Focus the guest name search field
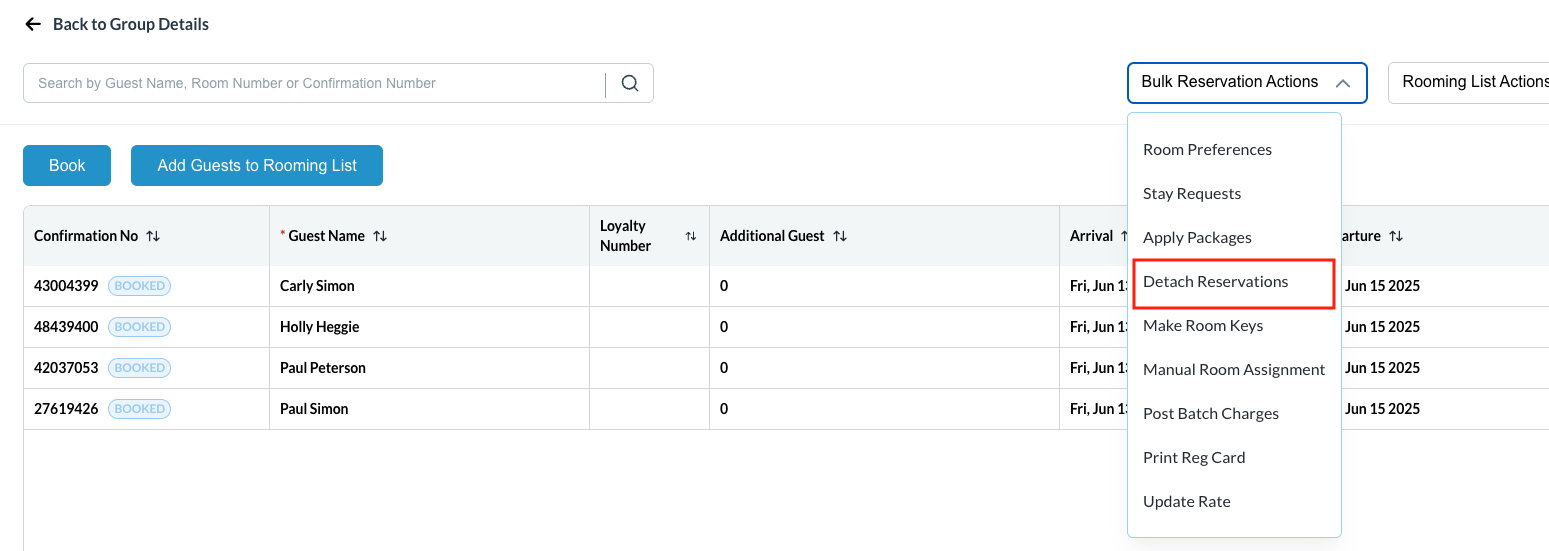This screenshot has height=551, width=1549. (315, 83)
